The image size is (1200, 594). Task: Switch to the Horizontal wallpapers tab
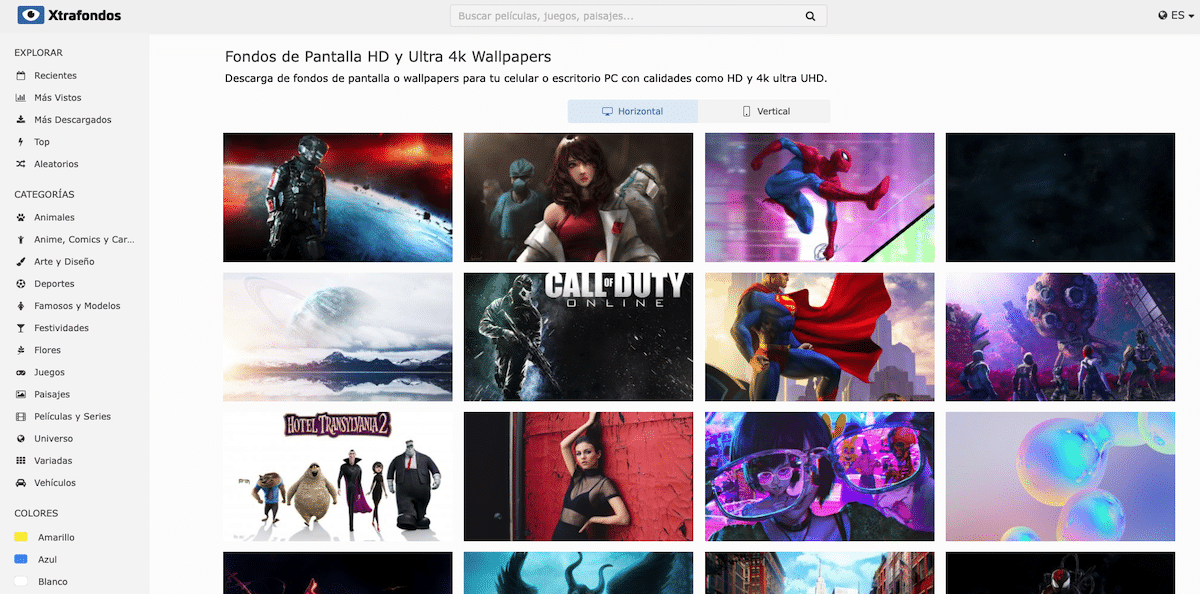(633, 111)
